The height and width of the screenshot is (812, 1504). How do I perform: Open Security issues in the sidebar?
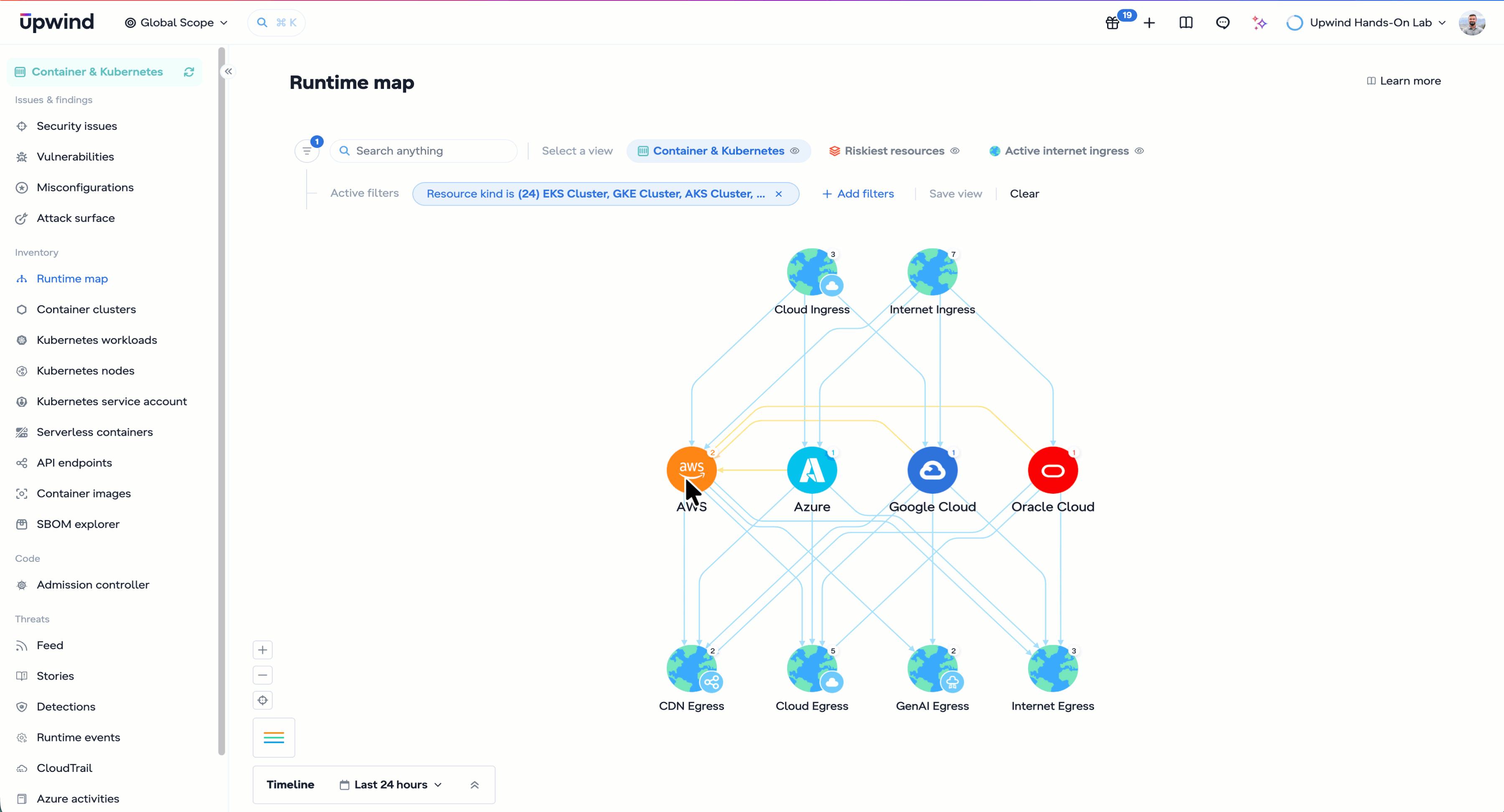click(x=76, y=126)
